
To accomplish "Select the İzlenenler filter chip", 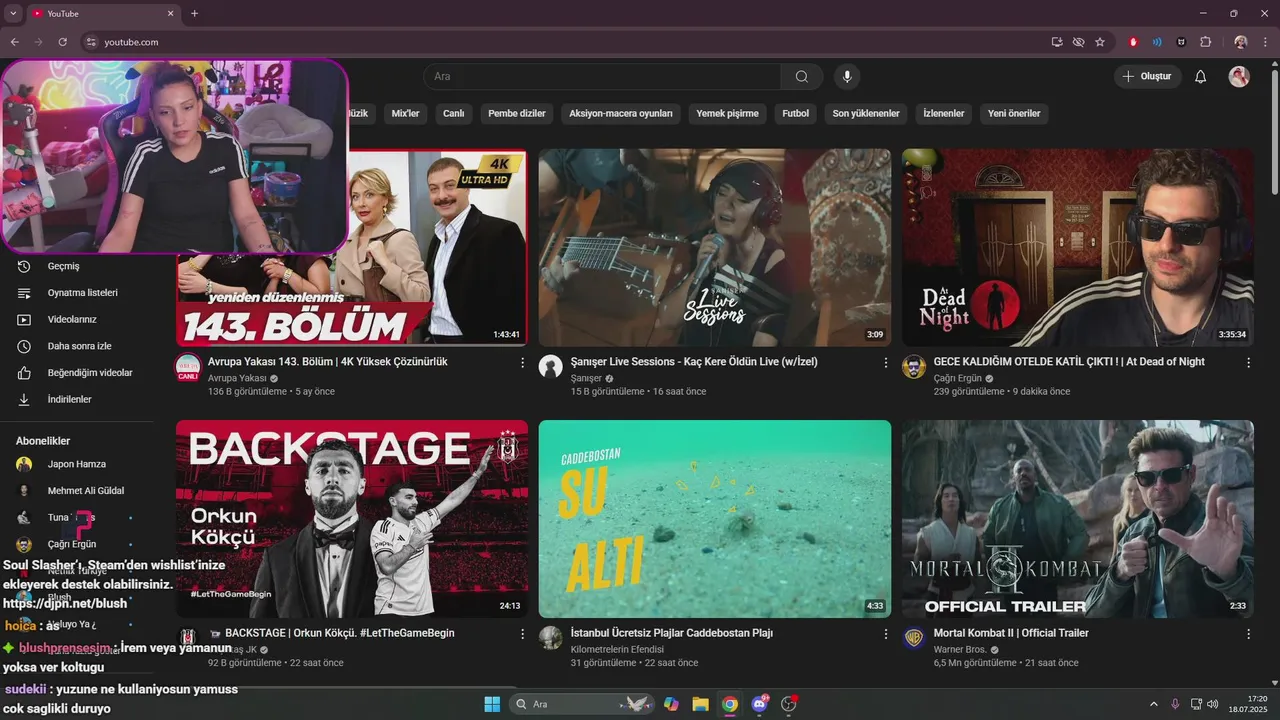I will coord(944,113).
